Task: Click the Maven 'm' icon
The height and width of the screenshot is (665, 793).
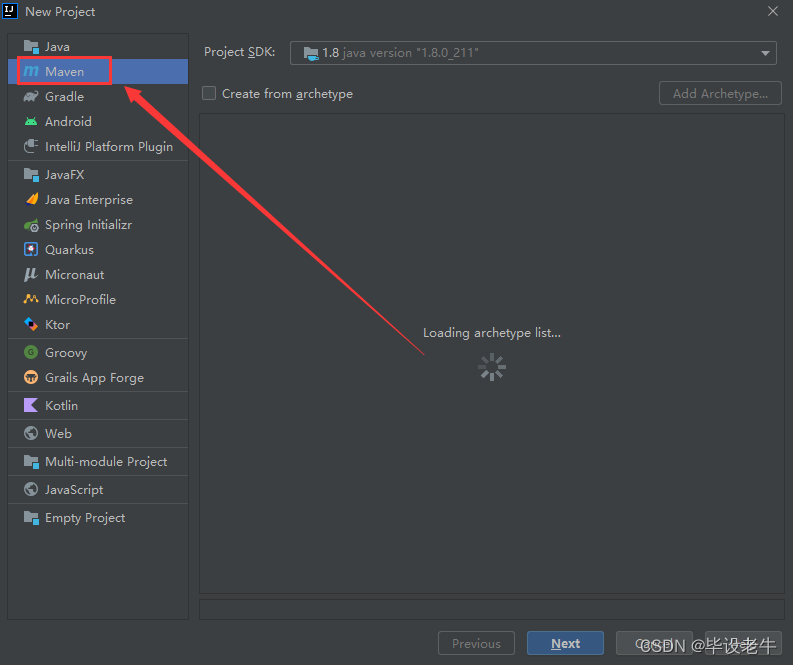Action: point(31,71)
